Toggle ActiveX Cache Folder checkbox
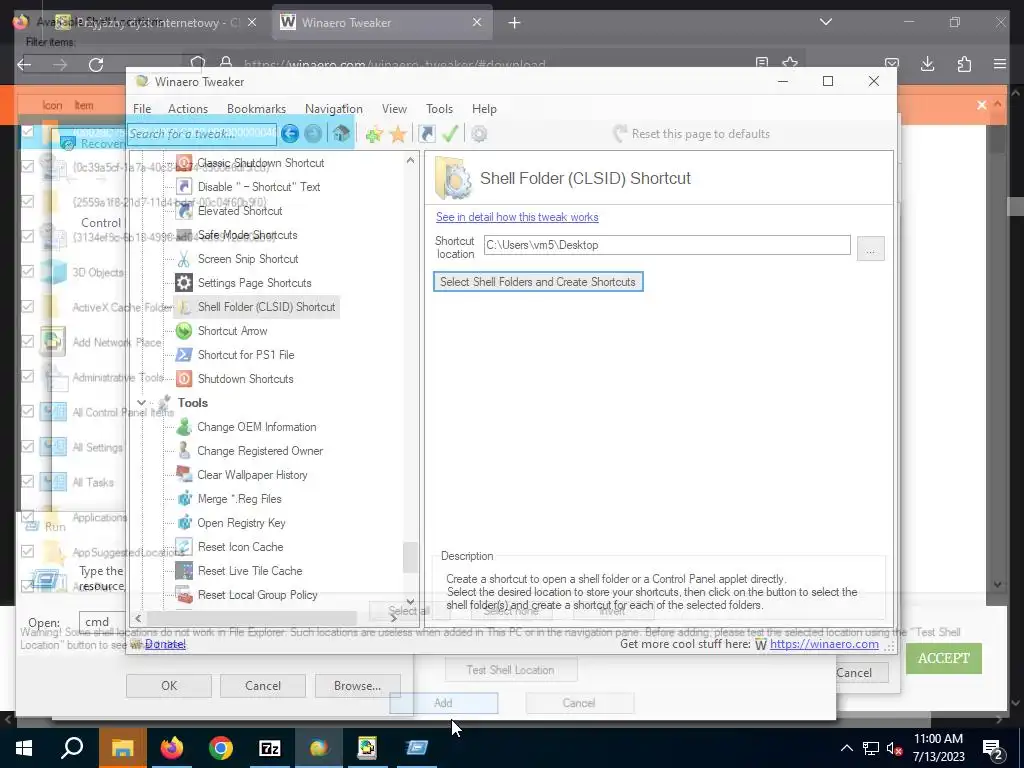This screenshot has height=768, width=1024. pyautogui.click(x=27, y=306)
